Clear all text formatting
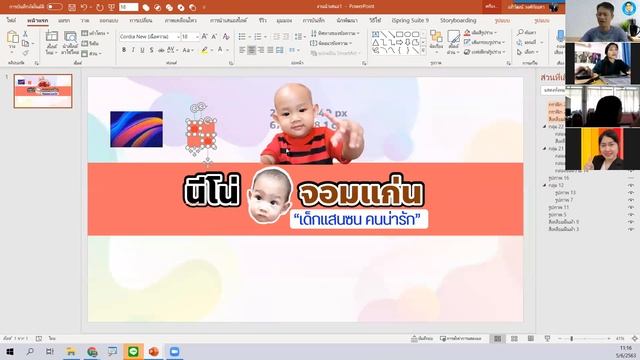640x360 pixels. click(226, 37)
